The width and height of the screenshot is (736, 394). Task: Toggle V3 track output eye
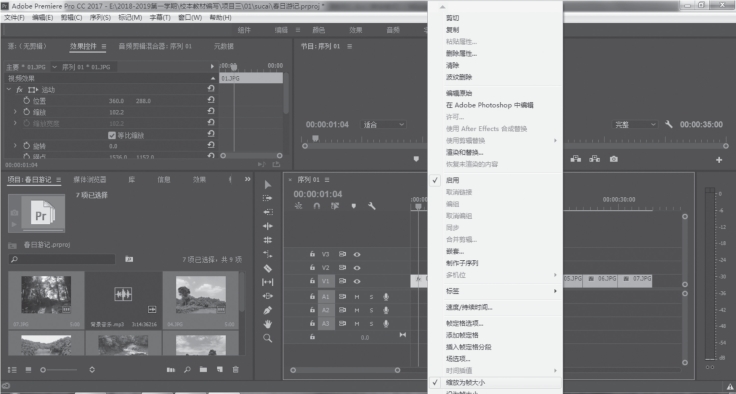click(357, 255)
